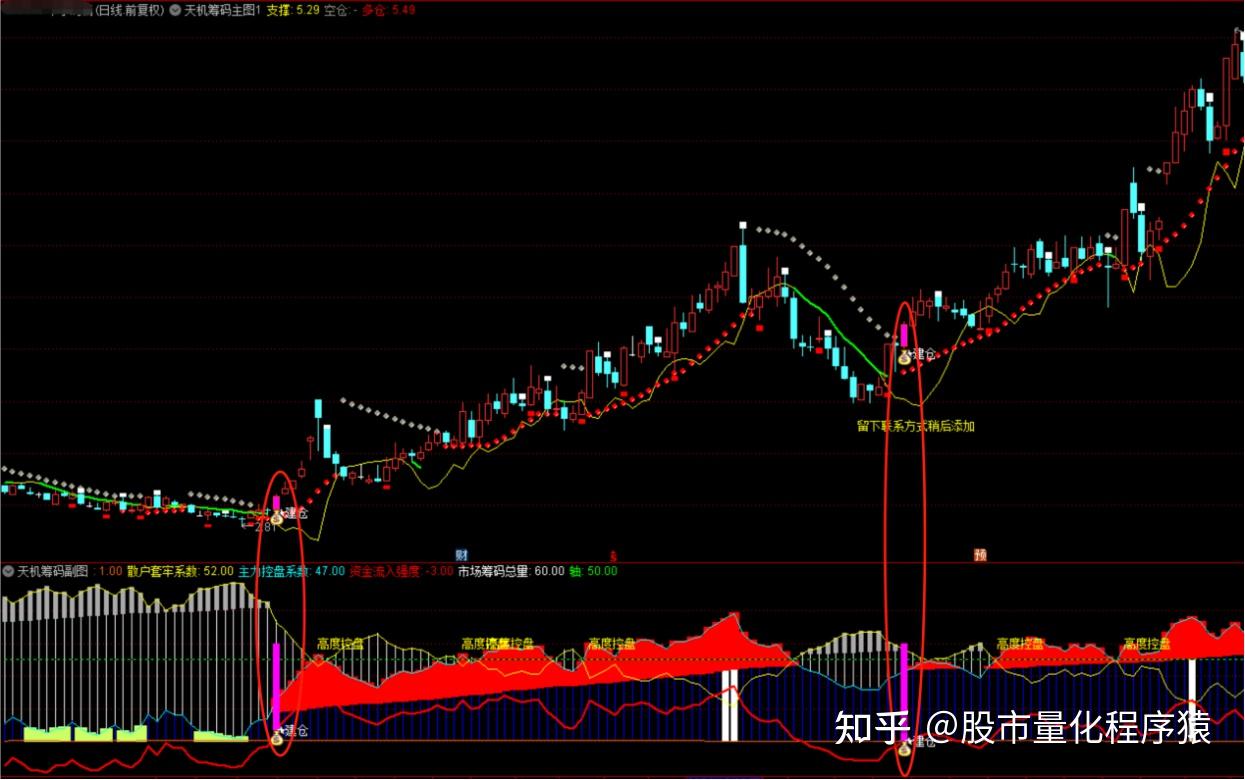Viewport: 1245px width, 780px height.
Task: Select the 支撑: 5.29 value
Action: click(293, 10)
